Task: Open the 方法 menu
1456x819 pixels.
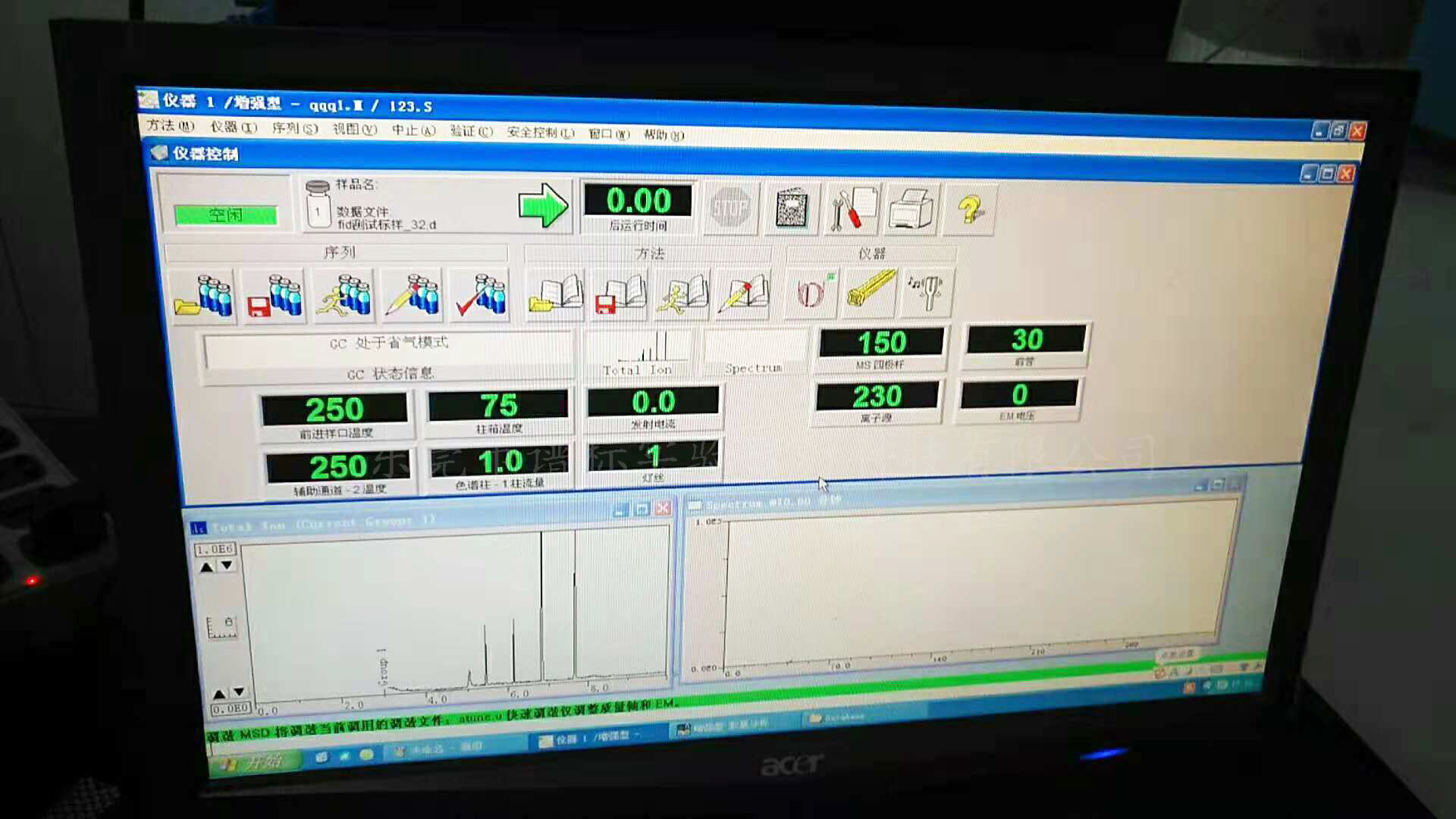Action: click(x=169, y=125)
